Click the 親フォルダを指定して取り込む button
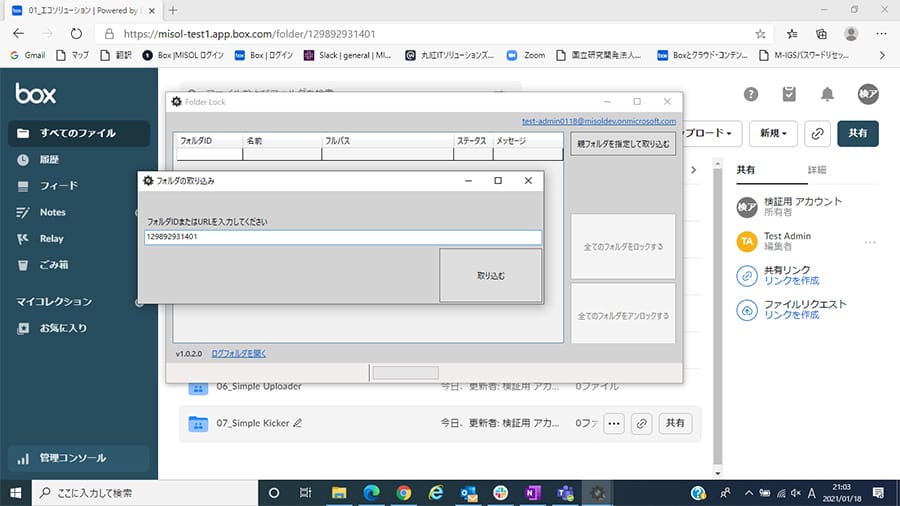The height and width of the screenshot is (506, 900). [623, 144]
